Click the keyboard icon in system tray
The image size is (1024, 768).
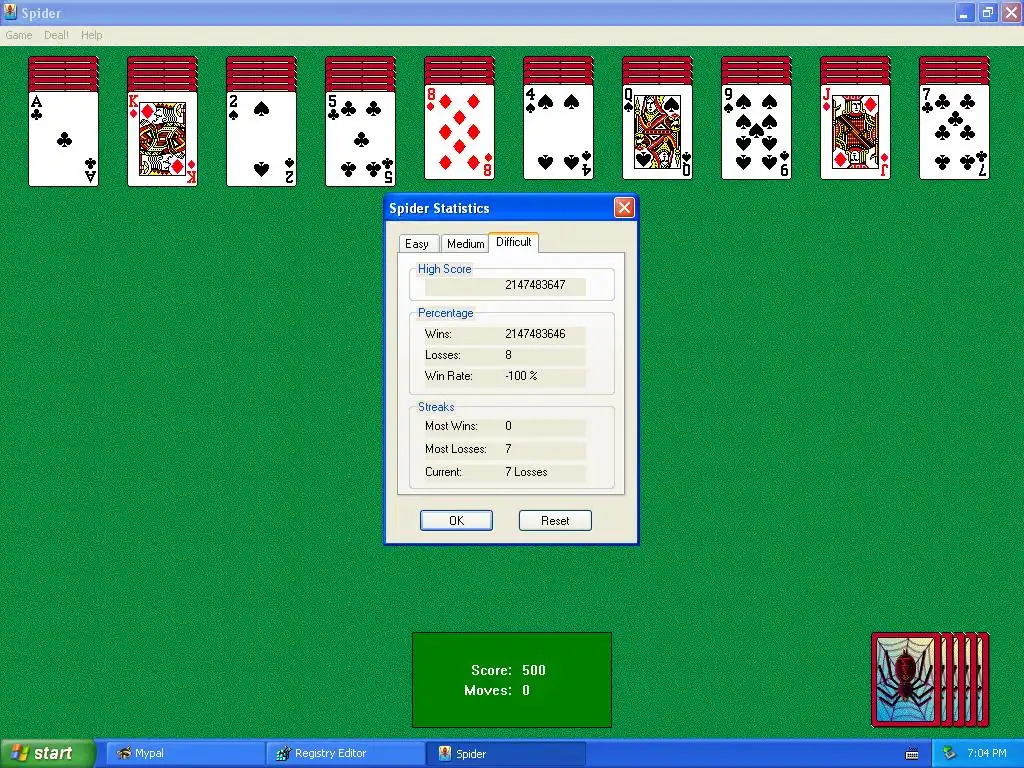tap(912, 754)
